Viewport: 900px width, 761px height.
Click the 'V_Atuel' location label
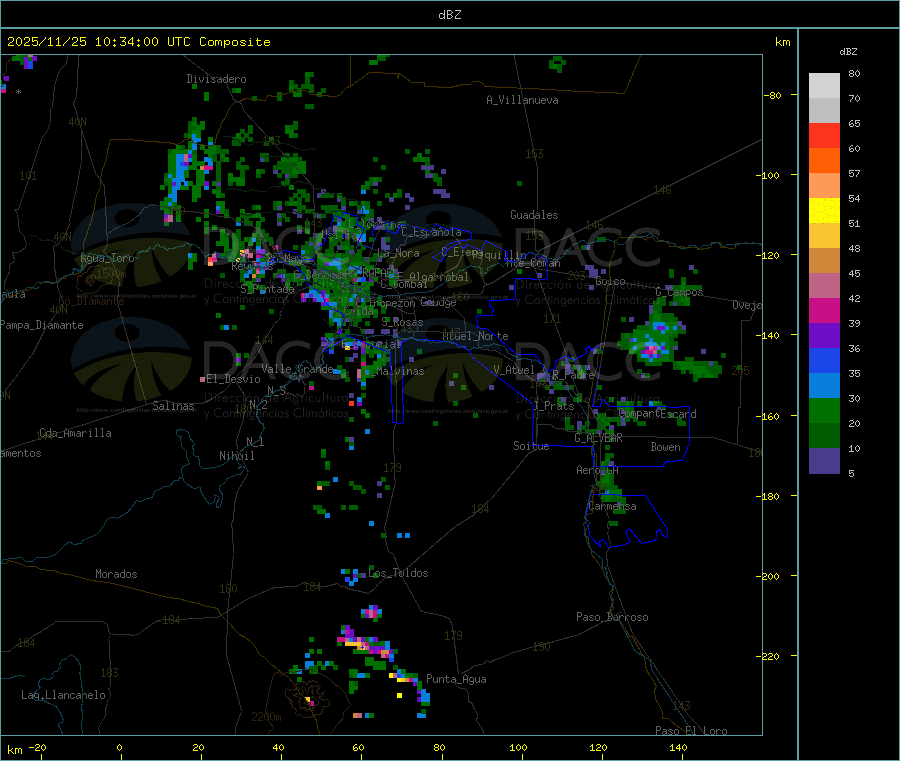[514, 370]
